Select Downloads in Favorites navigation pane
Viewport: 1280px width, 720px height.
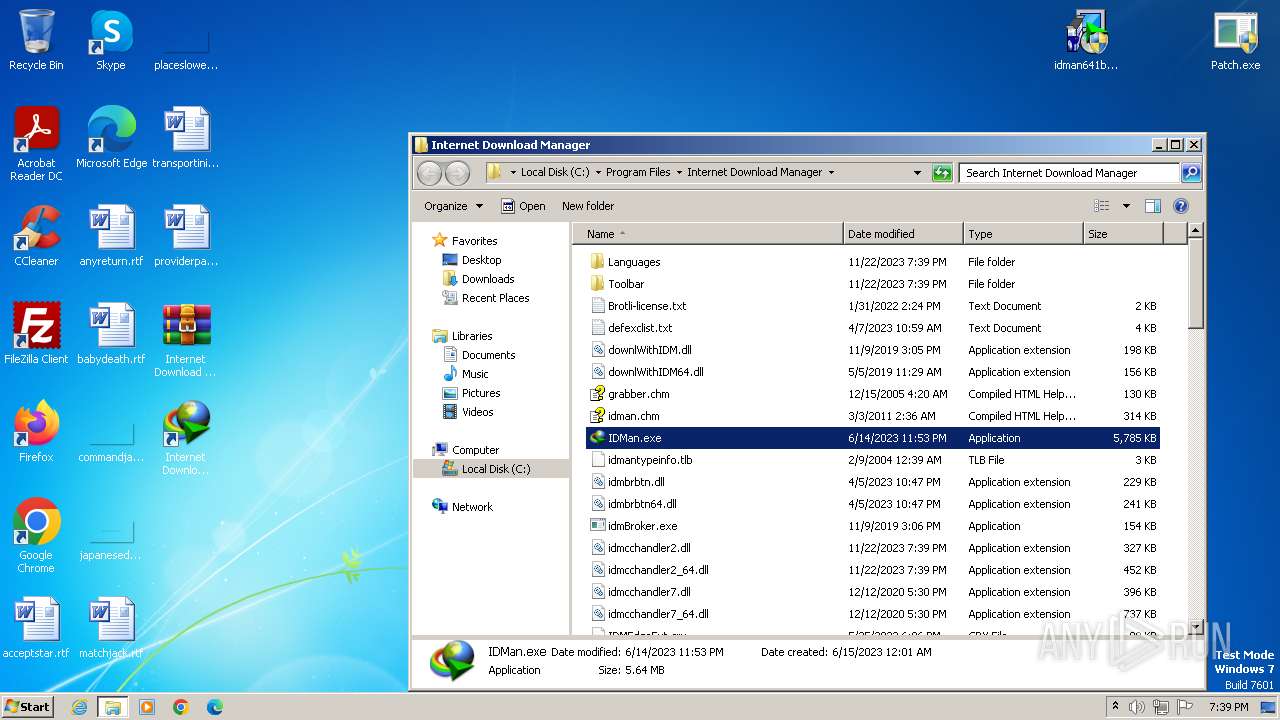tap(487, 279)
